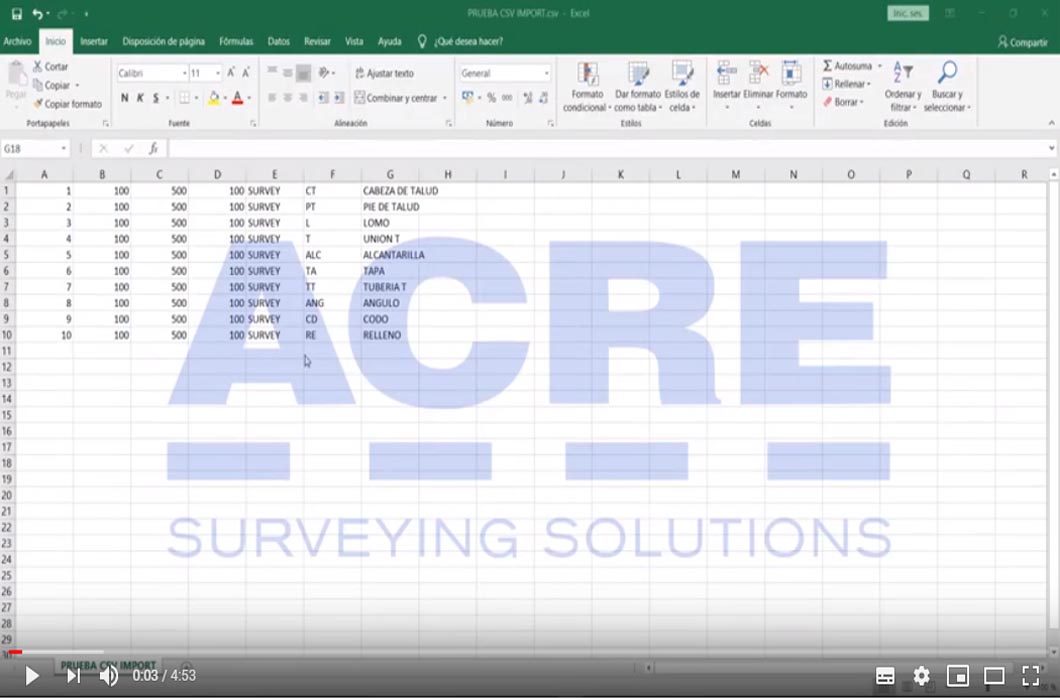Click the Pegar (paste) clipboard icon
The height and width of the screenshot is (700, 1060).
point(16,73)
